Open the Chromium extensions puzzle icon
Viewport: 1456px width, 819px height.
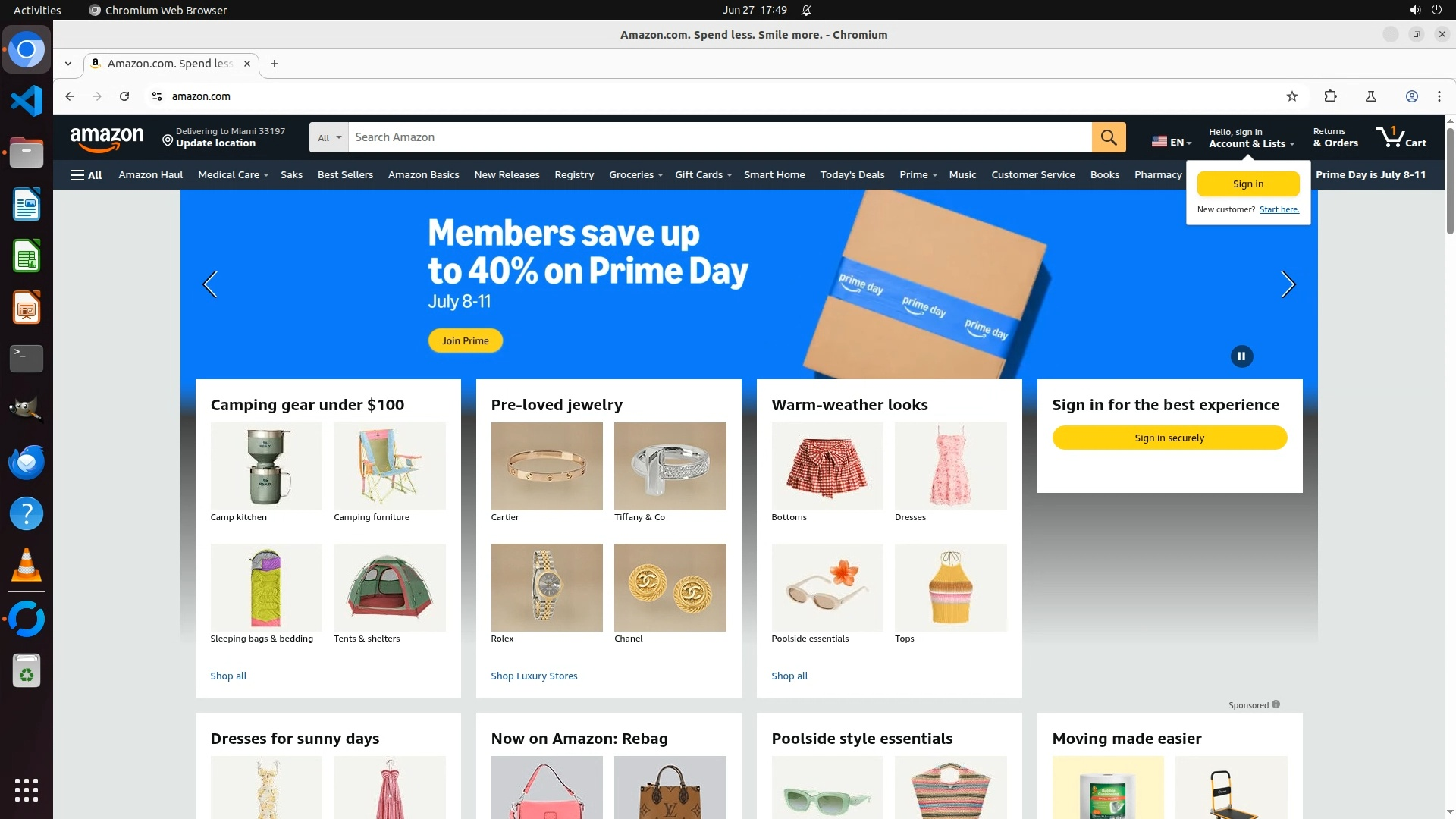tap(1330, 96)
